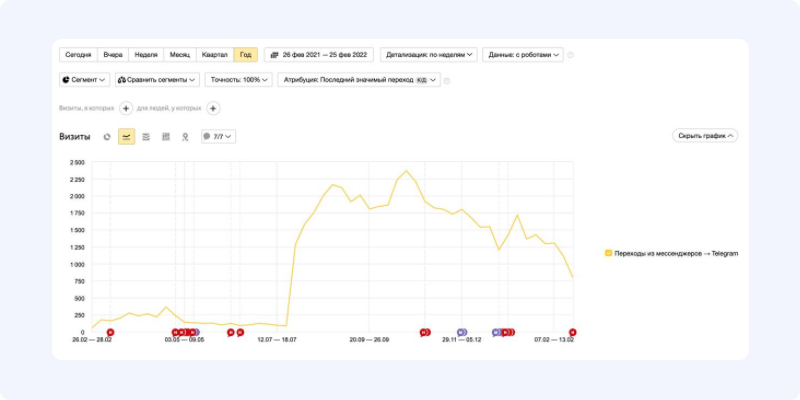800x400 pixels.
Task: Open help icon next to Атрибуция dropdown
Action: [447, 81]
